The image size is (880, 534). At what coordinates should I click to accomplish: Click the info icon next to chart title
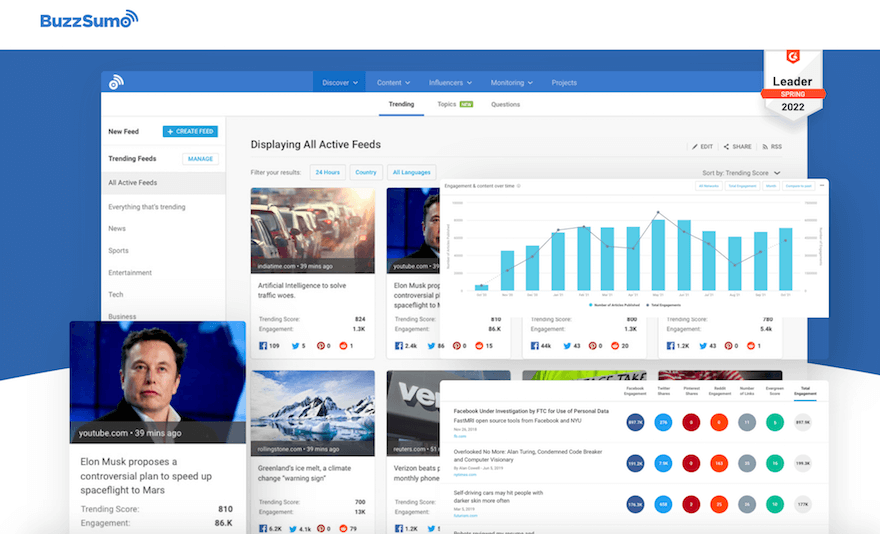point(518,186)
